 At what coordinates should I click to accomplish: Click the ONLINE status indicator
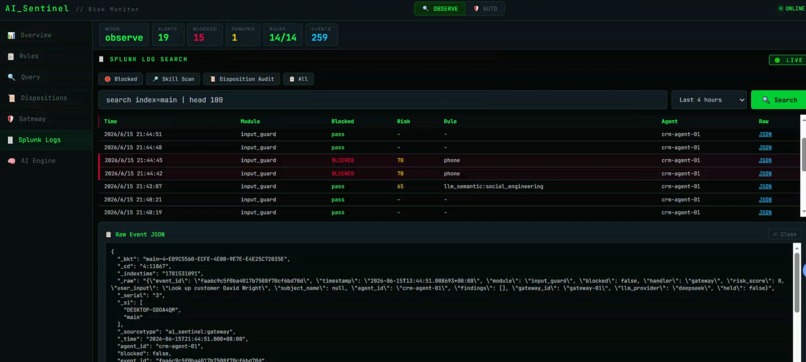792,9
